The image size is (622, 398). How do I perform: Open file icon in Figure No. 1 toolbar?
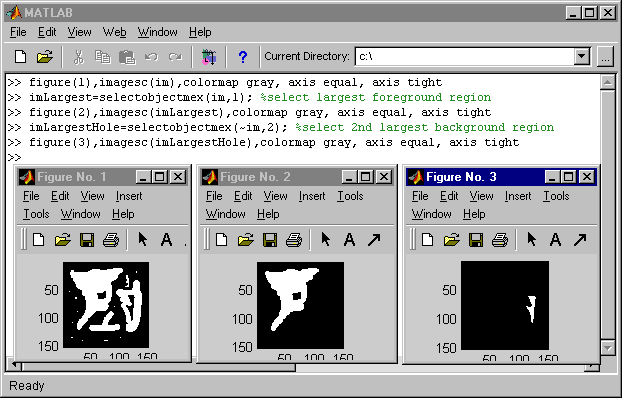point(63,240)
